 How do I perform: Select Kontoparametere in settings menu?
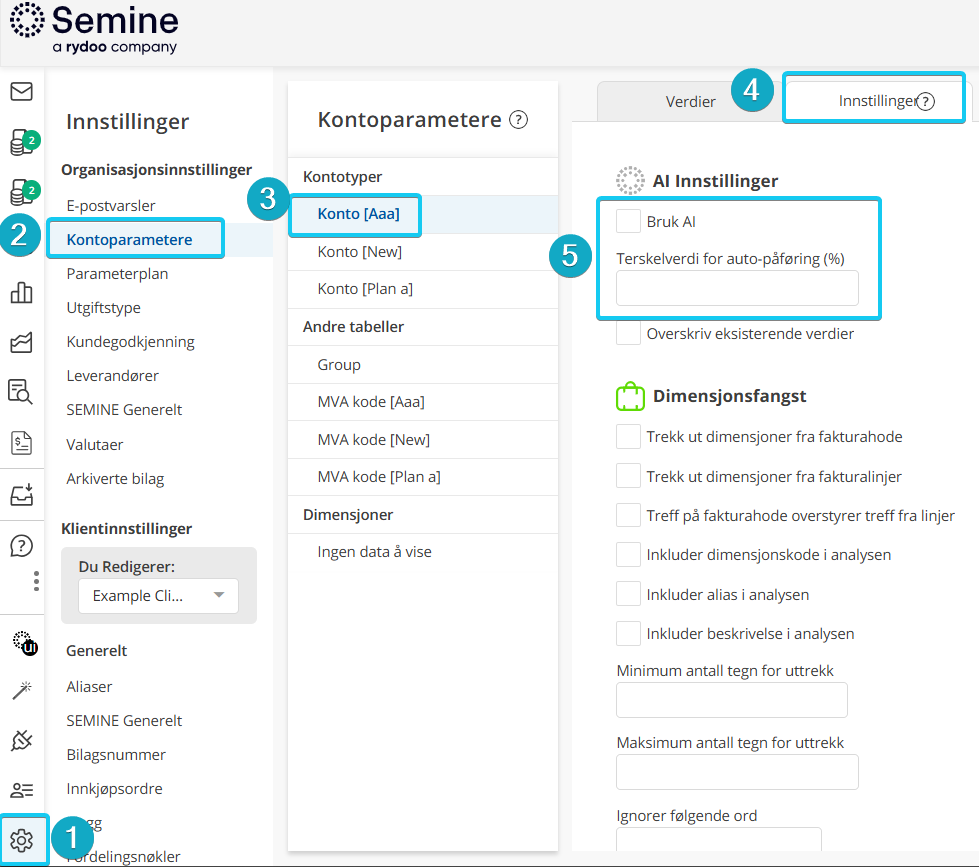pyautogui.click(x=129, y=240)
